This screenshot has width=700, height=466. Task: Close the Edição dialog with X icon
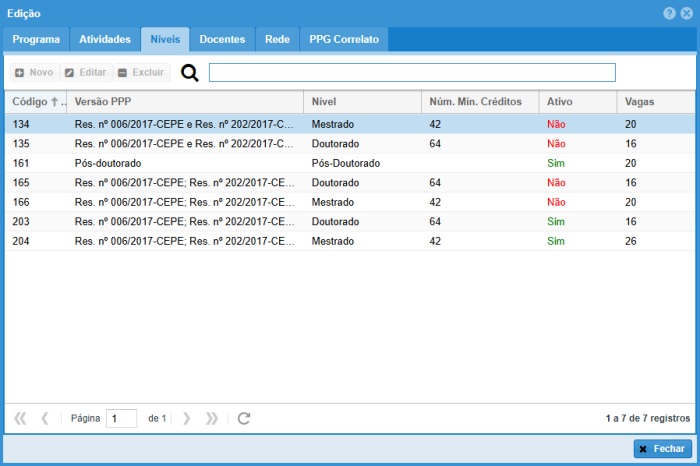click(686, 13)
